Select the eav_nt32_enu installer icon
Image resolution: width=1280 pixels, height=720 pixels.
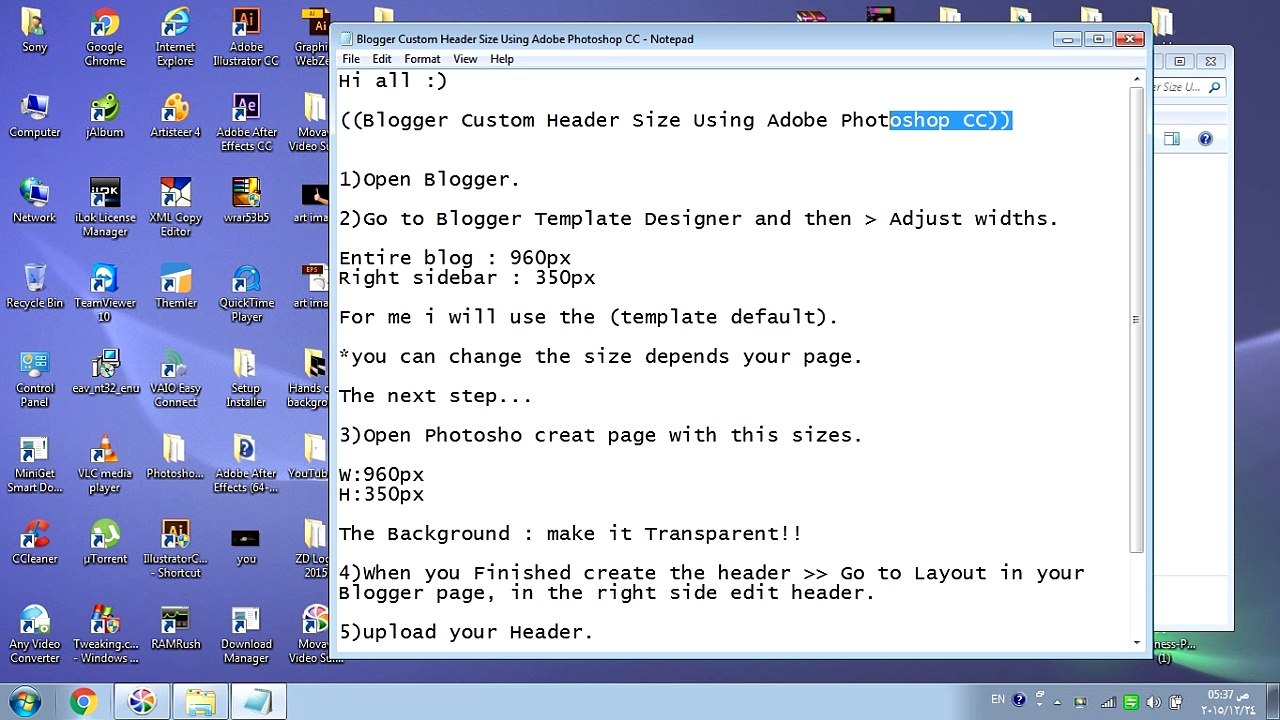click(104, 373)
